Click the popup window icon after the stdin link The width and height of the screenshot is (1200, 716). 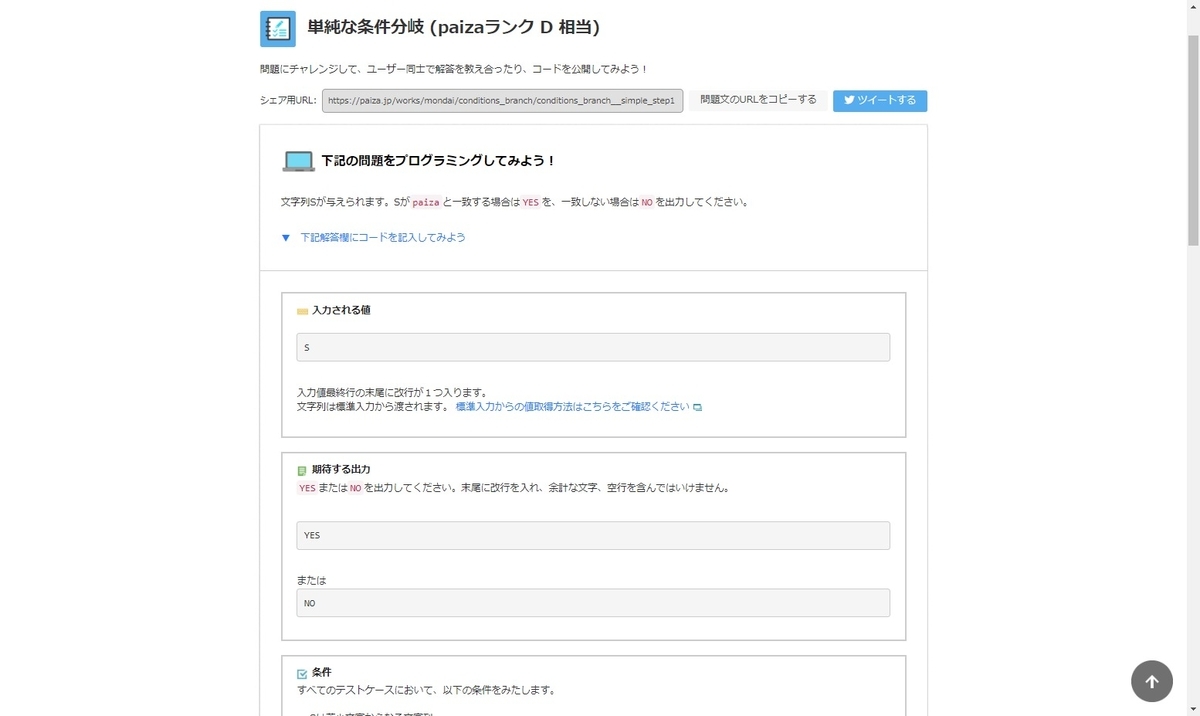click(x=697, y=406)
